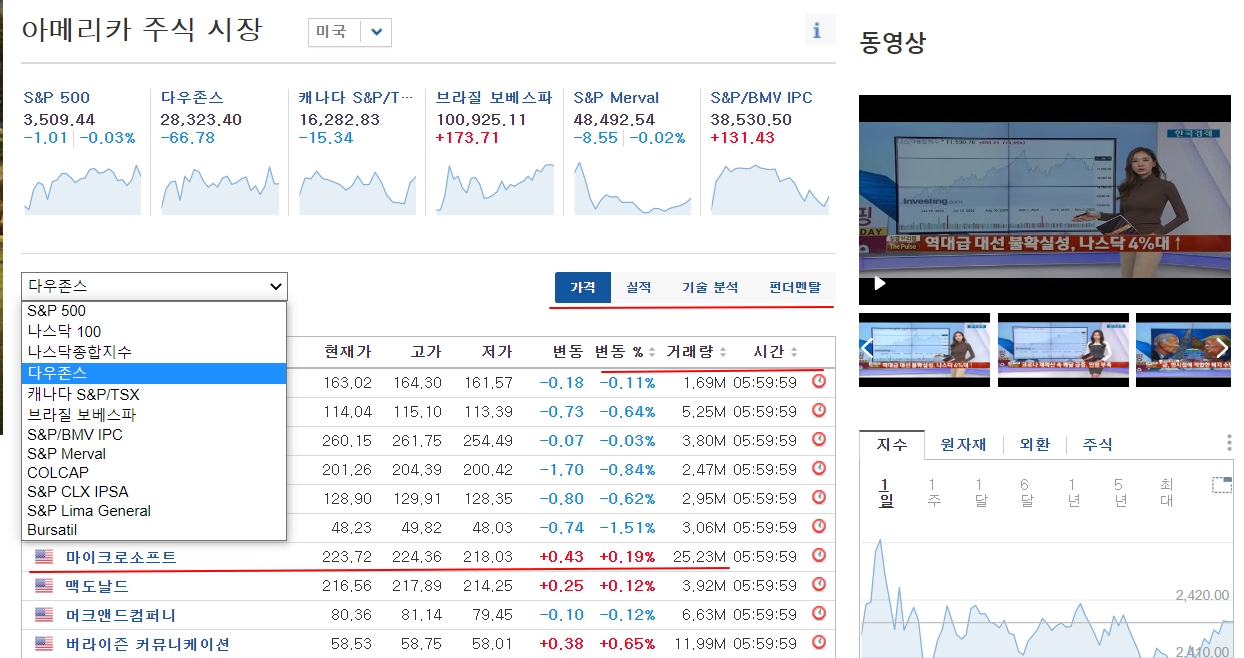
Task: Choose S&P Lima General in the dropdown list
Action: (154, 510)
